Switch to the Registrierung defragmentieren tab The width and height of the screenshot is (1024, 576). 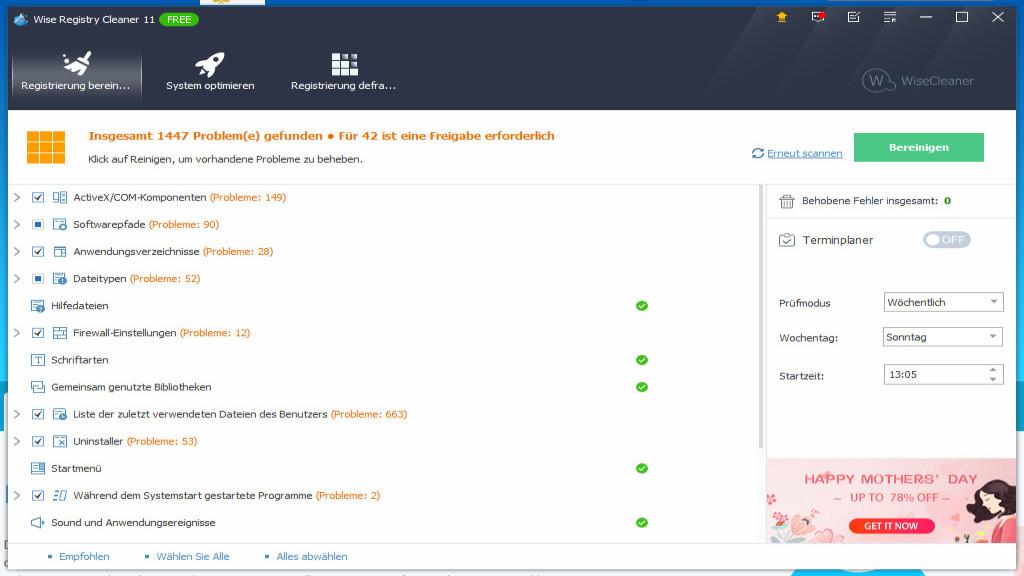tap(343, 72)
